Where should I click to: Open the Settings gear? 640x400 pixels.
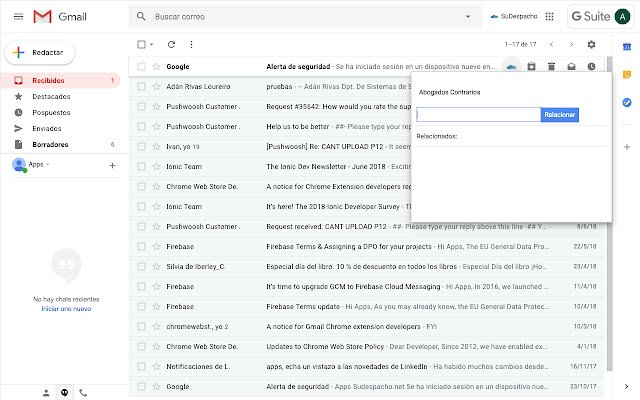click(591, 44)
